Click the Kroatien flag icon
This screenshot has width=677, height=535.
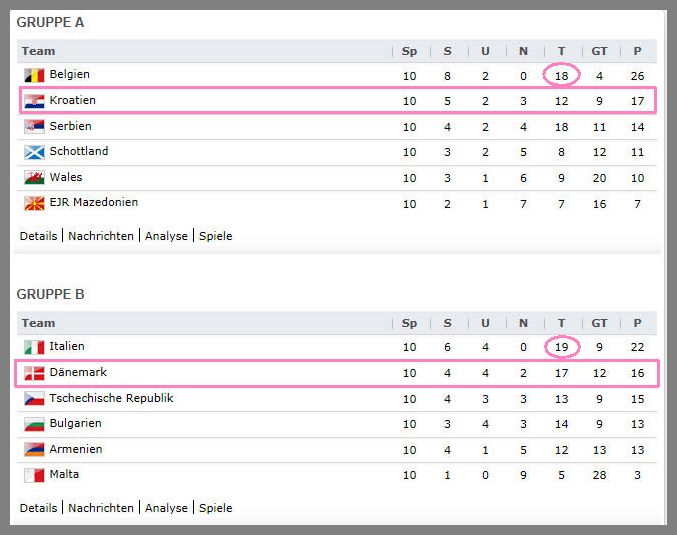[x=34, y=101]
